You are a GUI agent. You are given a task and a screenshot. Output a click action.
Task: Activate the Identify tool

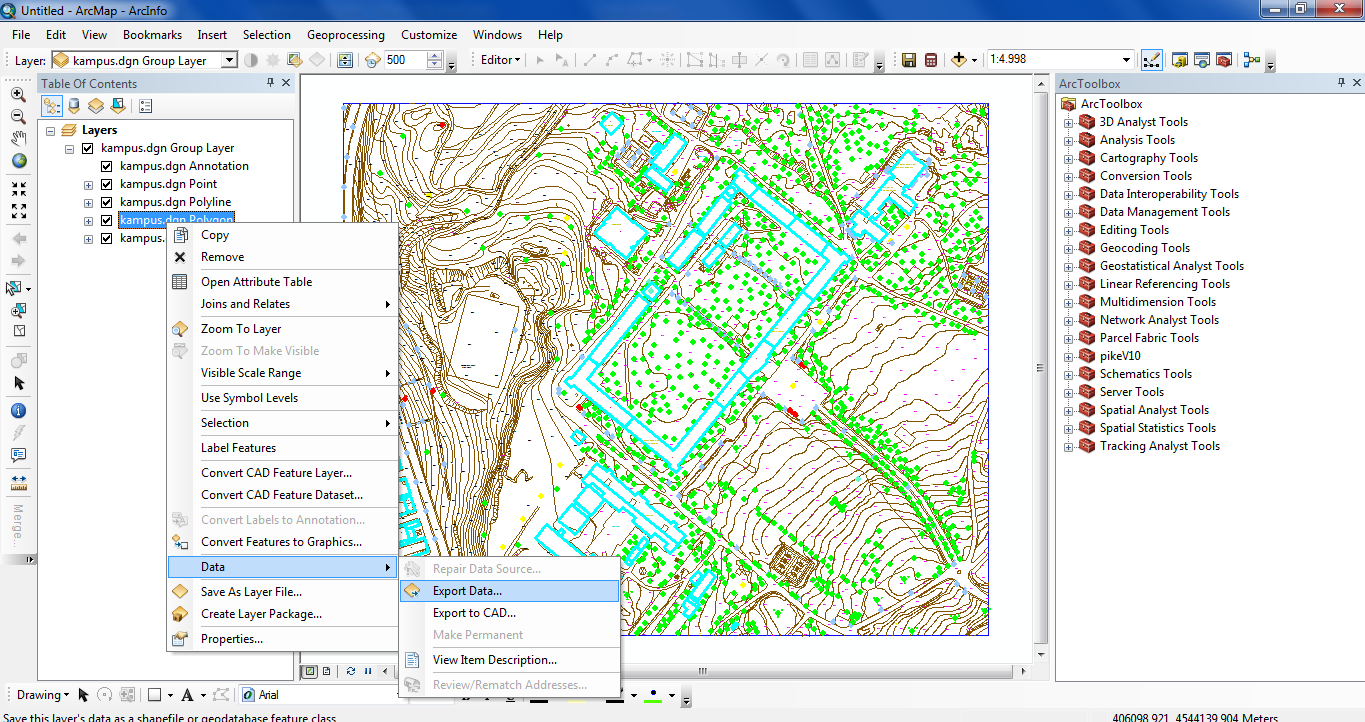(x=18, y=410)
